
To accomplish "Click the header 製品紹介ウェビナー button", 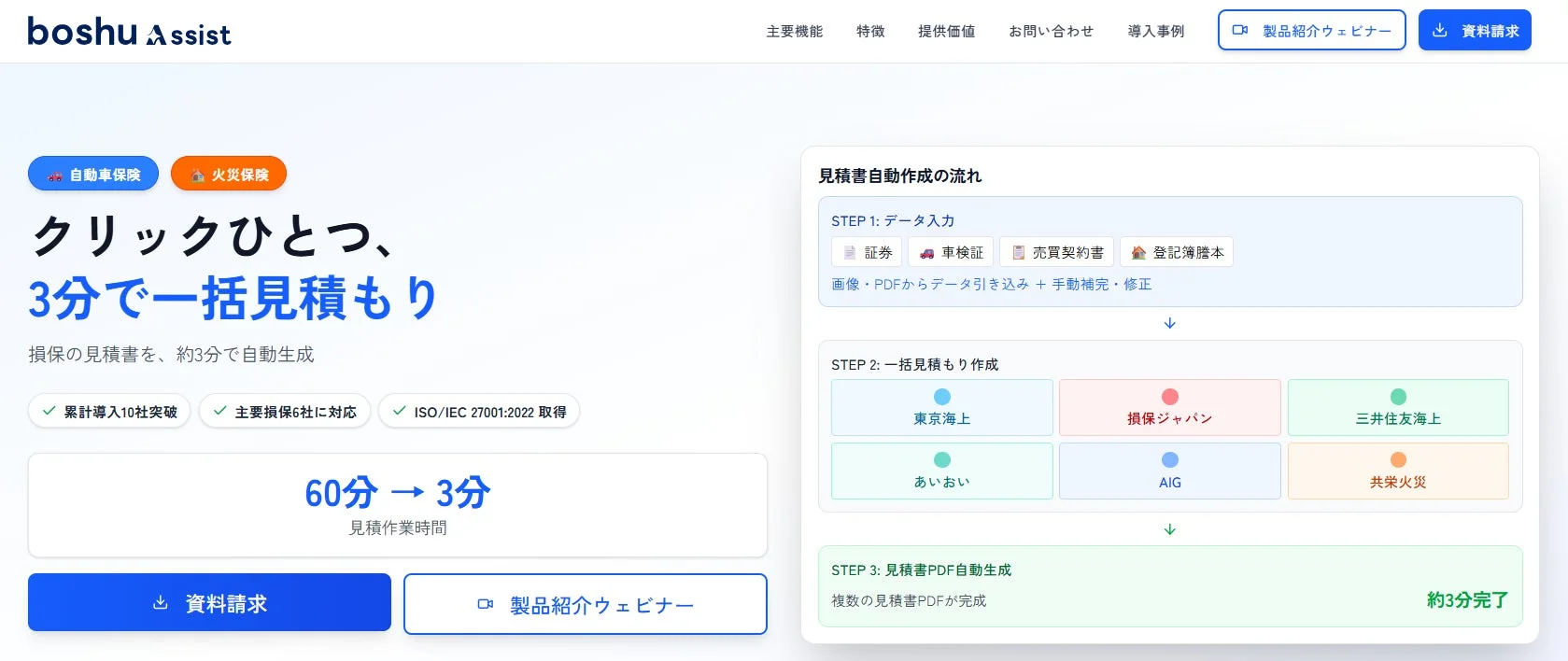I will (x=1312, y=30).
